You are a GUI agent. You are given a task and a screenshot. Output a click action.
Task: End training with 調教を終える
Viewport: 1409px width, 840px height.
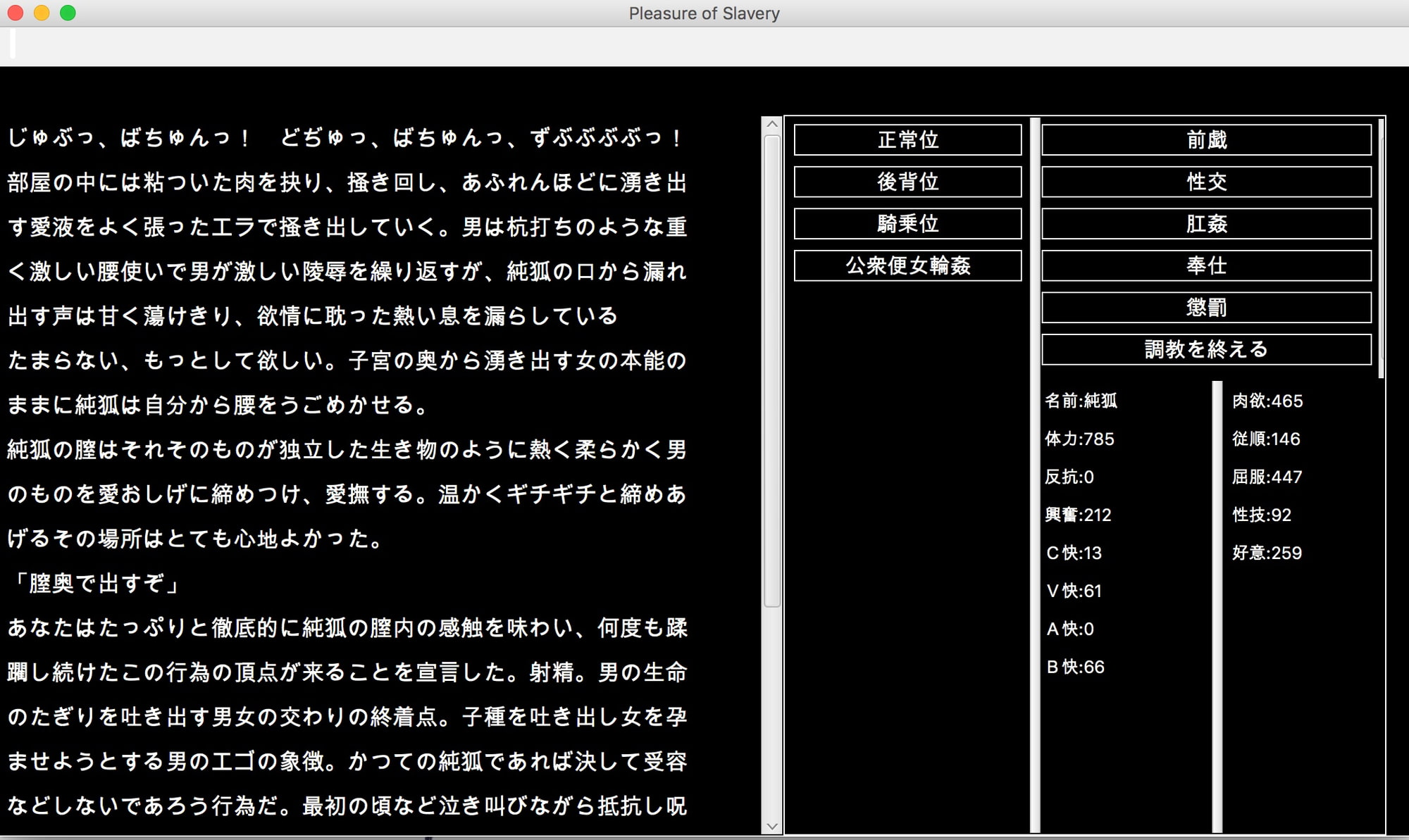pos(1208,348)
